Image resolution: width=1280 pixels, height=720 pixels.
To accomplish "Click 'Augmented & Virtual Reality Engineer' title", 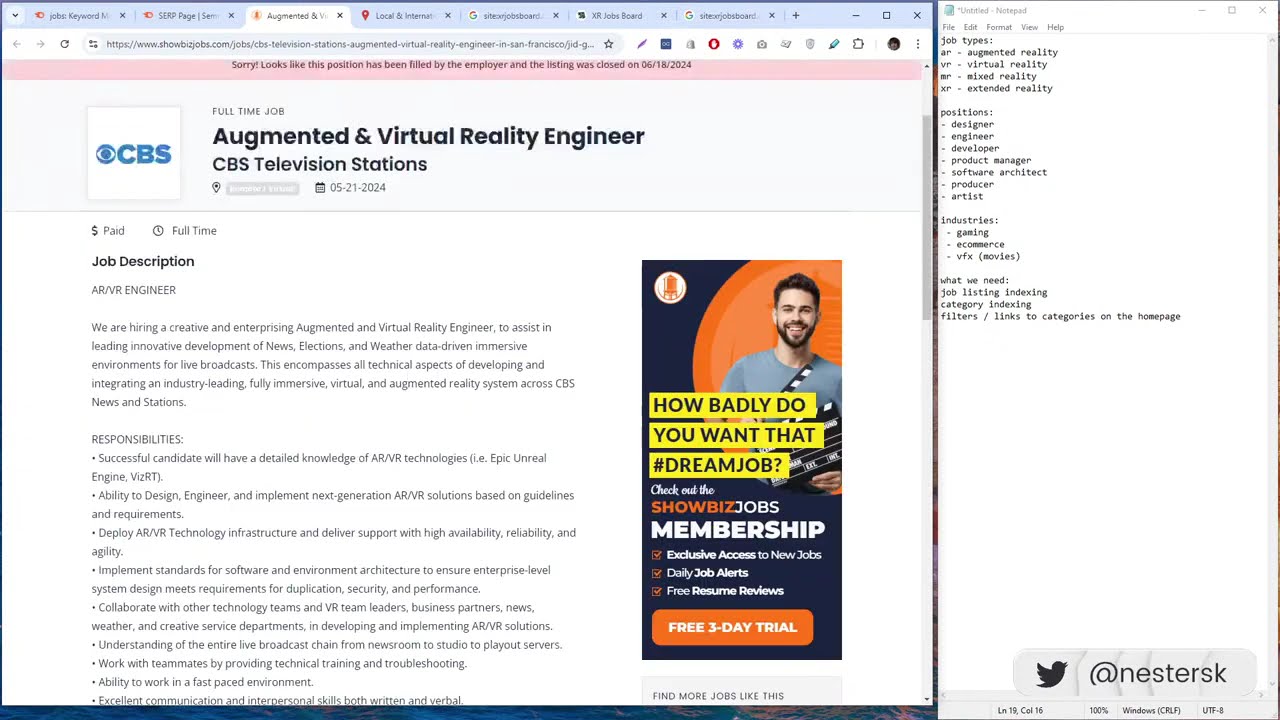I will click(x=428, y=136).
